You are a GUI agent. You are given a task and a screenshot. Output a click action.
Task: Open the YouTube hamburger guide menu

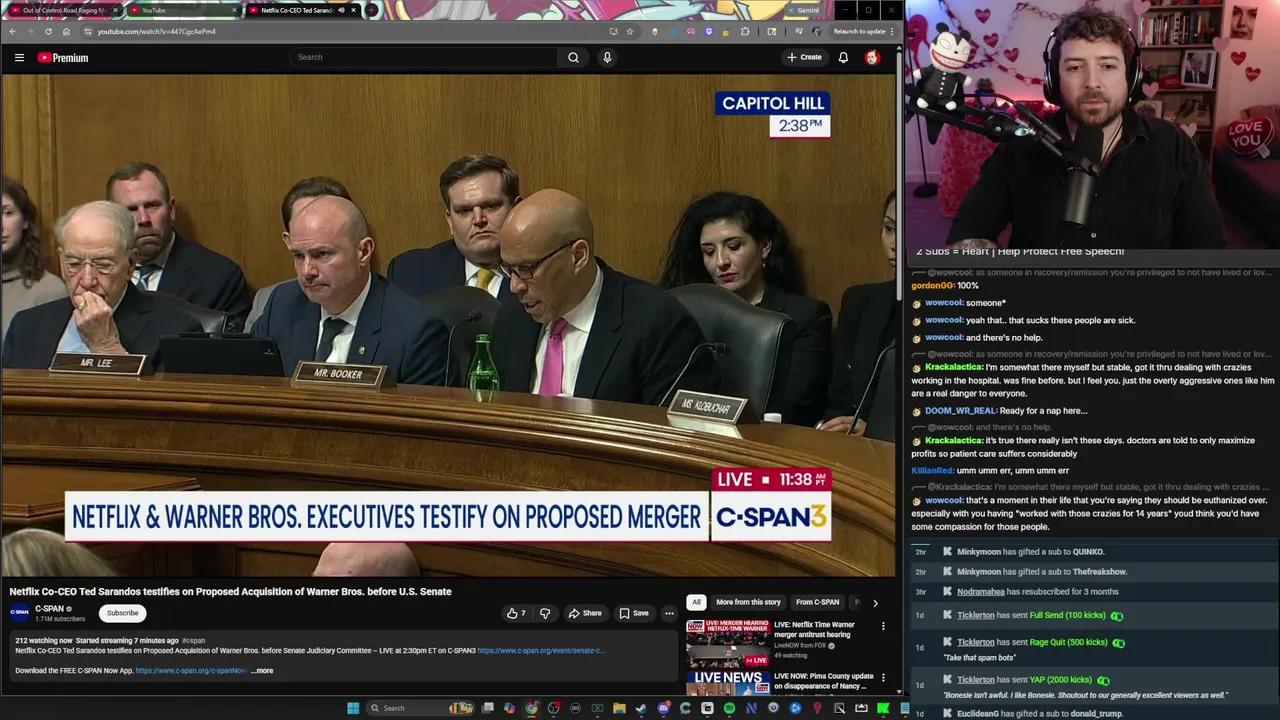[19, 58]
